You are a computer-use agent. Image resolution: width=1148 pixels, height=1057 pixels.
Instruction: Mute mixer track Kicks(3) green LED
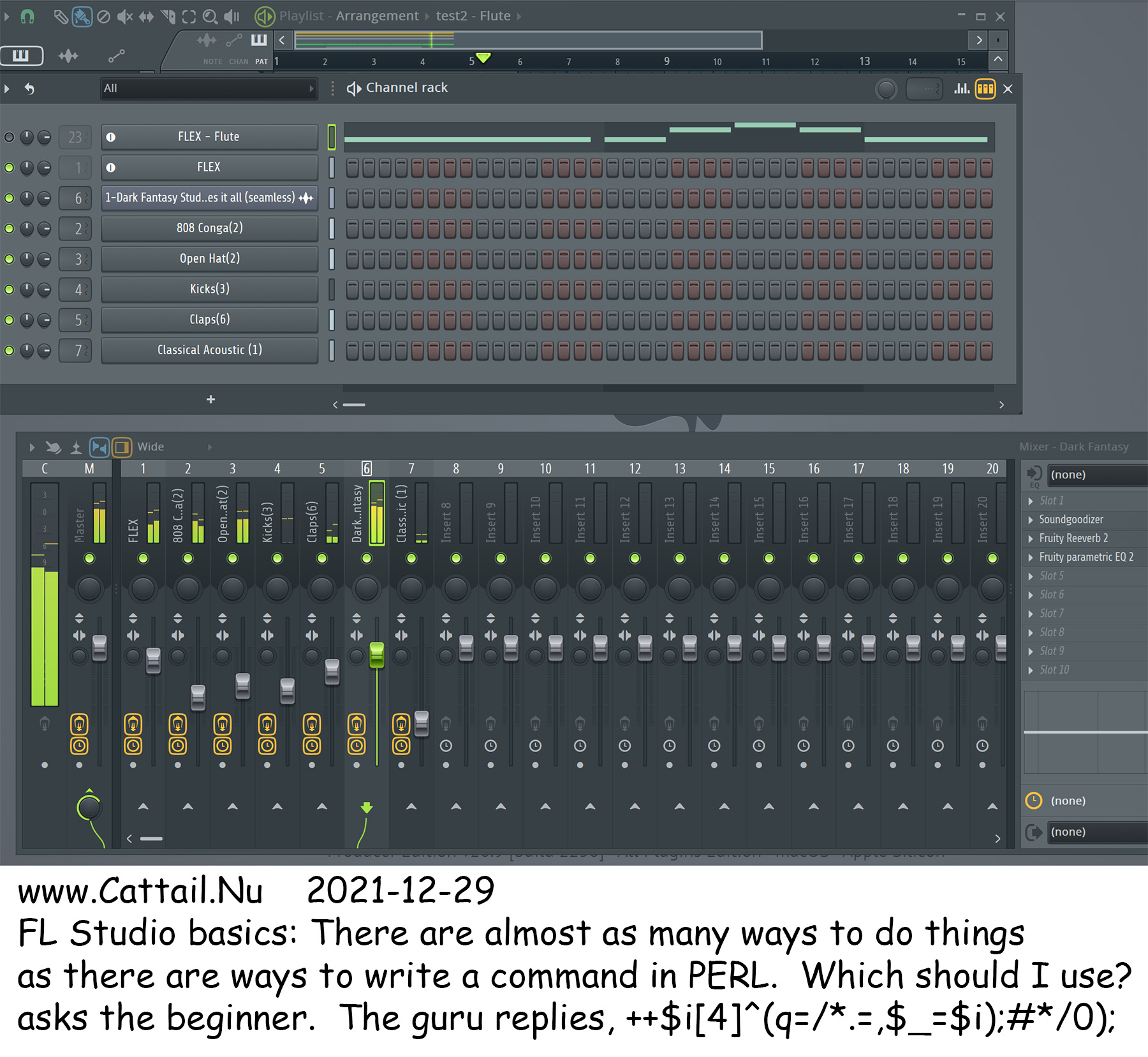pos(277,558)
